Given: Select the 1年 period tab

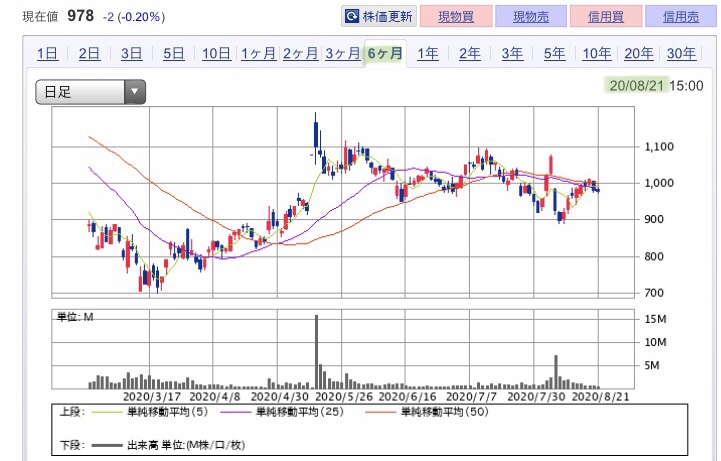Looking at the screenshot, I should (427, 54).
